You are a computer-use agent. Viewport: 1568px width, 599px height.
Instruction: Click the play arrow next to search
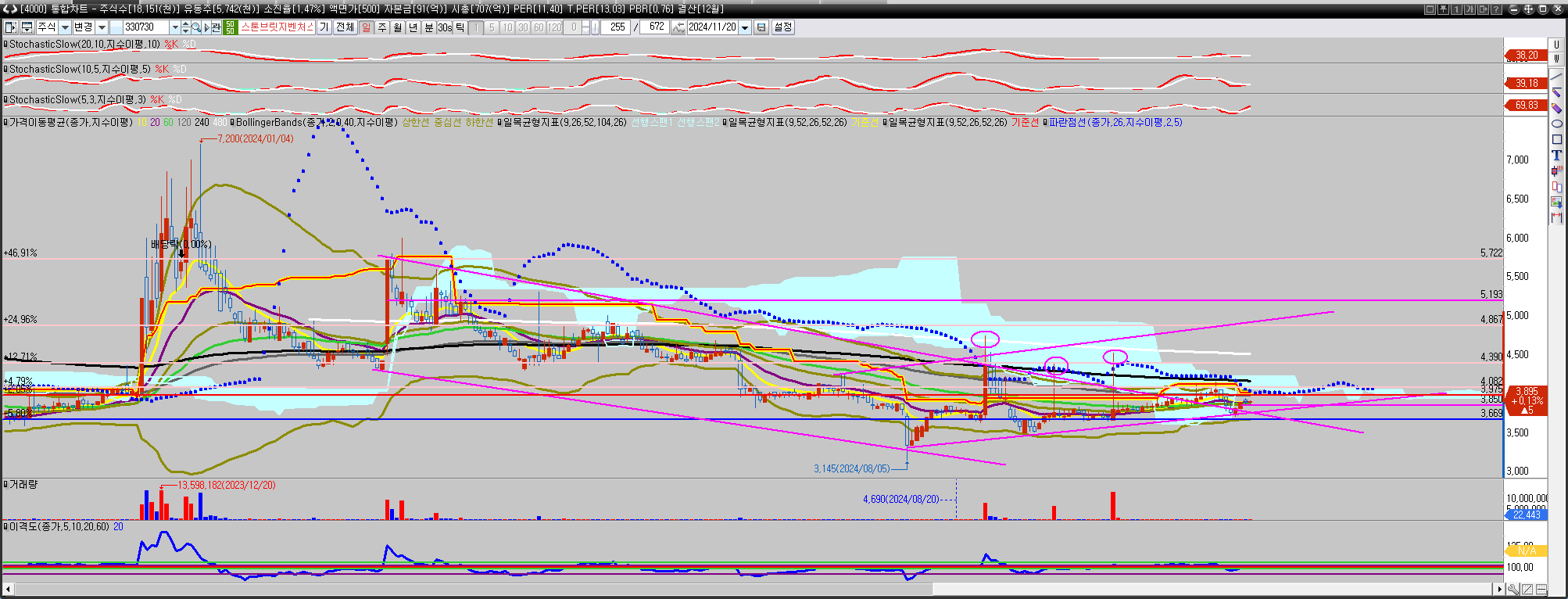tap(206, 27)
